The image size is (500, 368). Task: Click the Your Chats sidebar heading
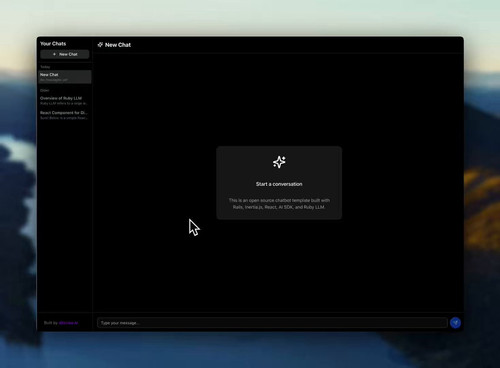53,44
